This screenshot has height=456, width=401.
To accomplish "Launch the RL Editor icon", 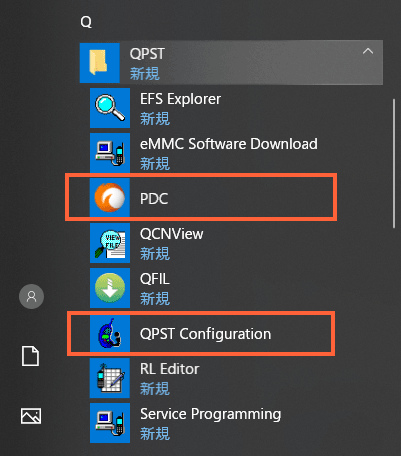I will tap(110, 378).
